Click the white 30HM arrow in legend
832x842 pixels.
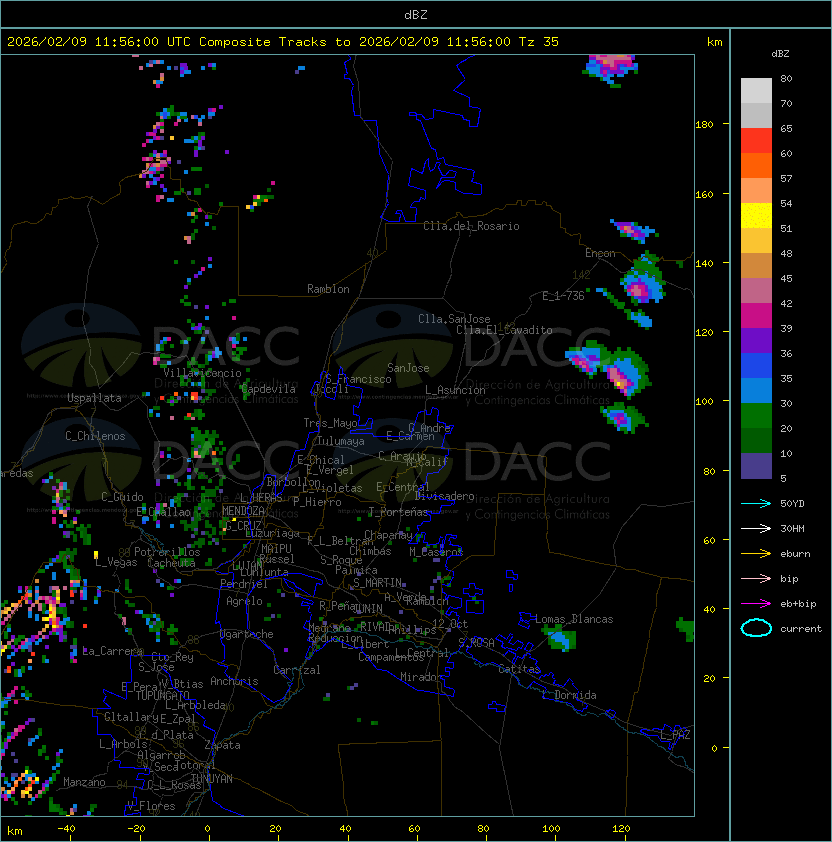pos(756,528)
